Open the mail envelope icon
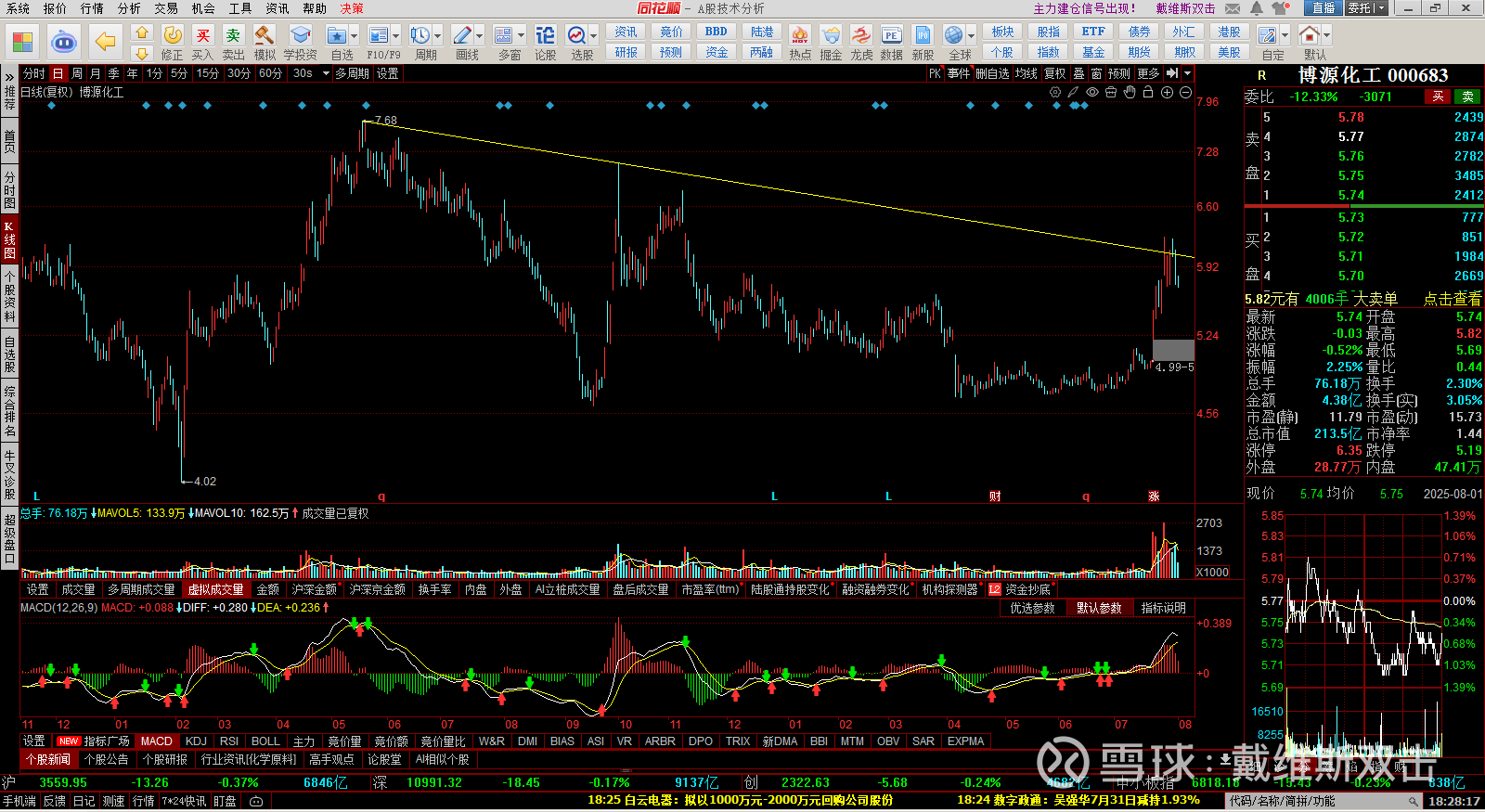 (1233, 8)
